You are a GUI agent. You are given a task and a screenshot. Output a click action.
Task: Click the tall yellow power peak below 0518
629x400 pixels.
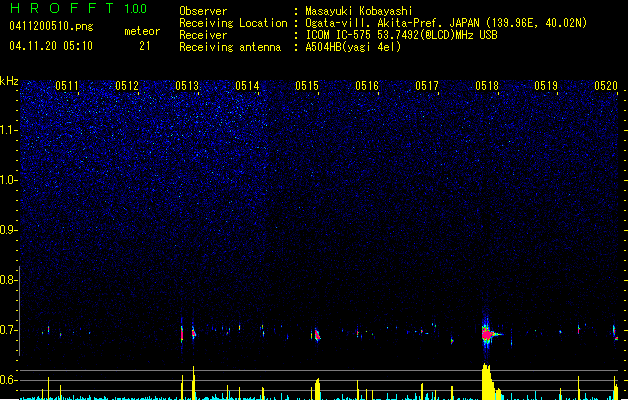click(x=487, y=381)
